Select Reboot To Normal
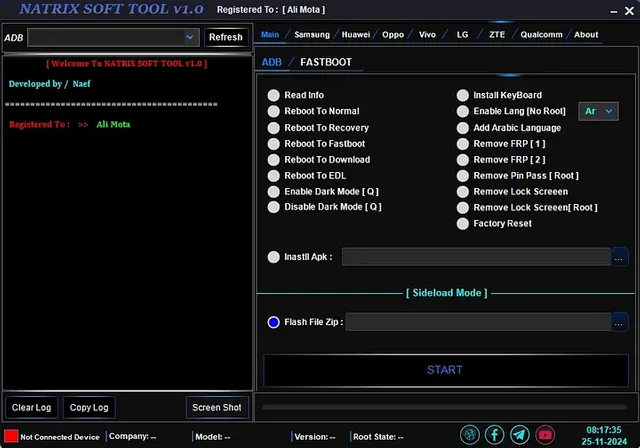 (273, 111)
